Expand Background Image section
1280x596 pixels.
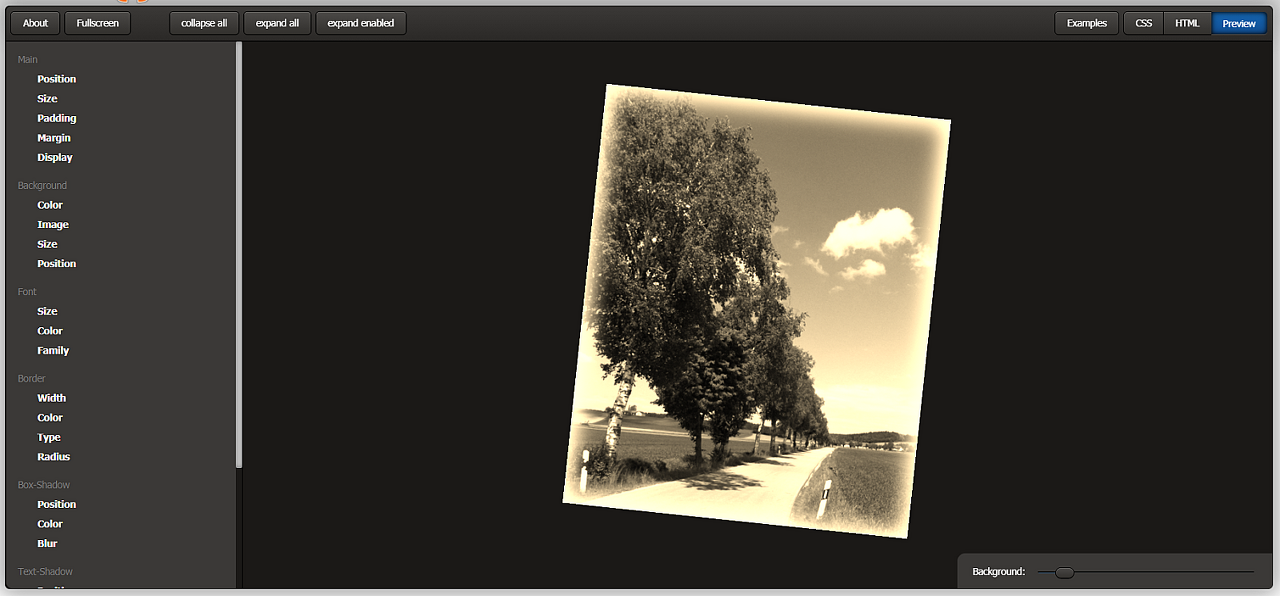click(53, 225)
